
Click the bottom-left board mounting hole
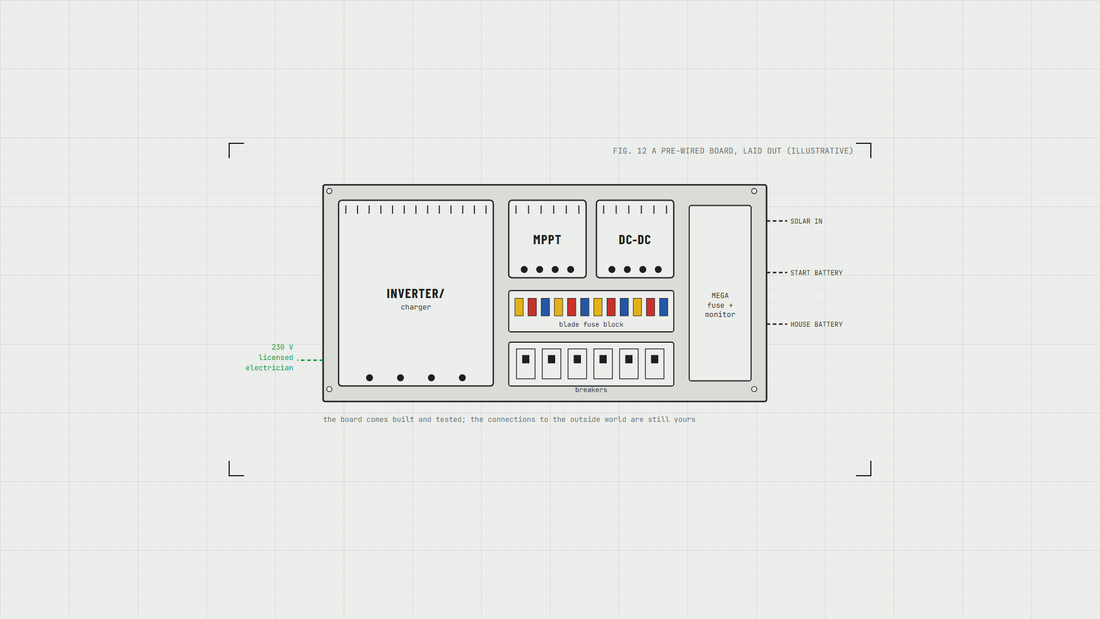[x=329, y=389]
